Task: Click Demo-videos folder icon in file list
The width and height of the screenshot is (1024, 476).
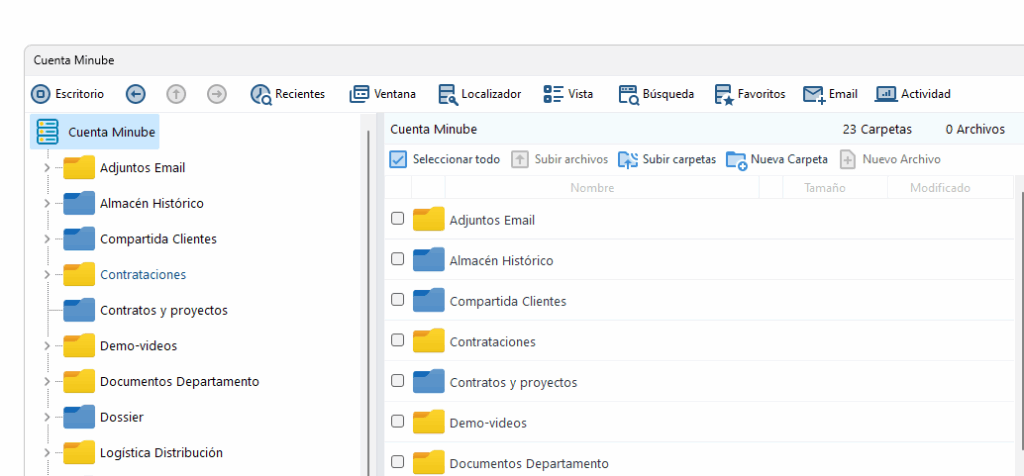Action: (428, 422)
